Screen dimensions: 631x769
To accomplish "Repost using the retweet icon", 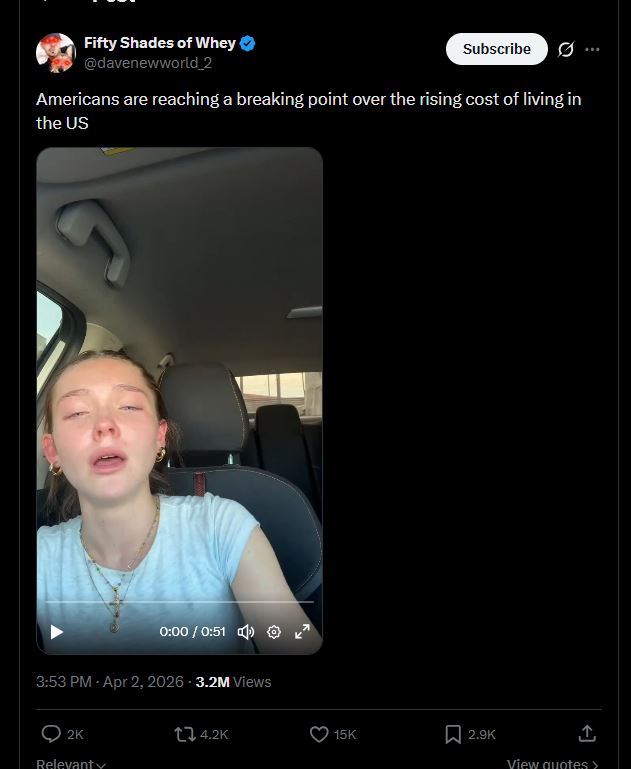I will coord(185,734).
